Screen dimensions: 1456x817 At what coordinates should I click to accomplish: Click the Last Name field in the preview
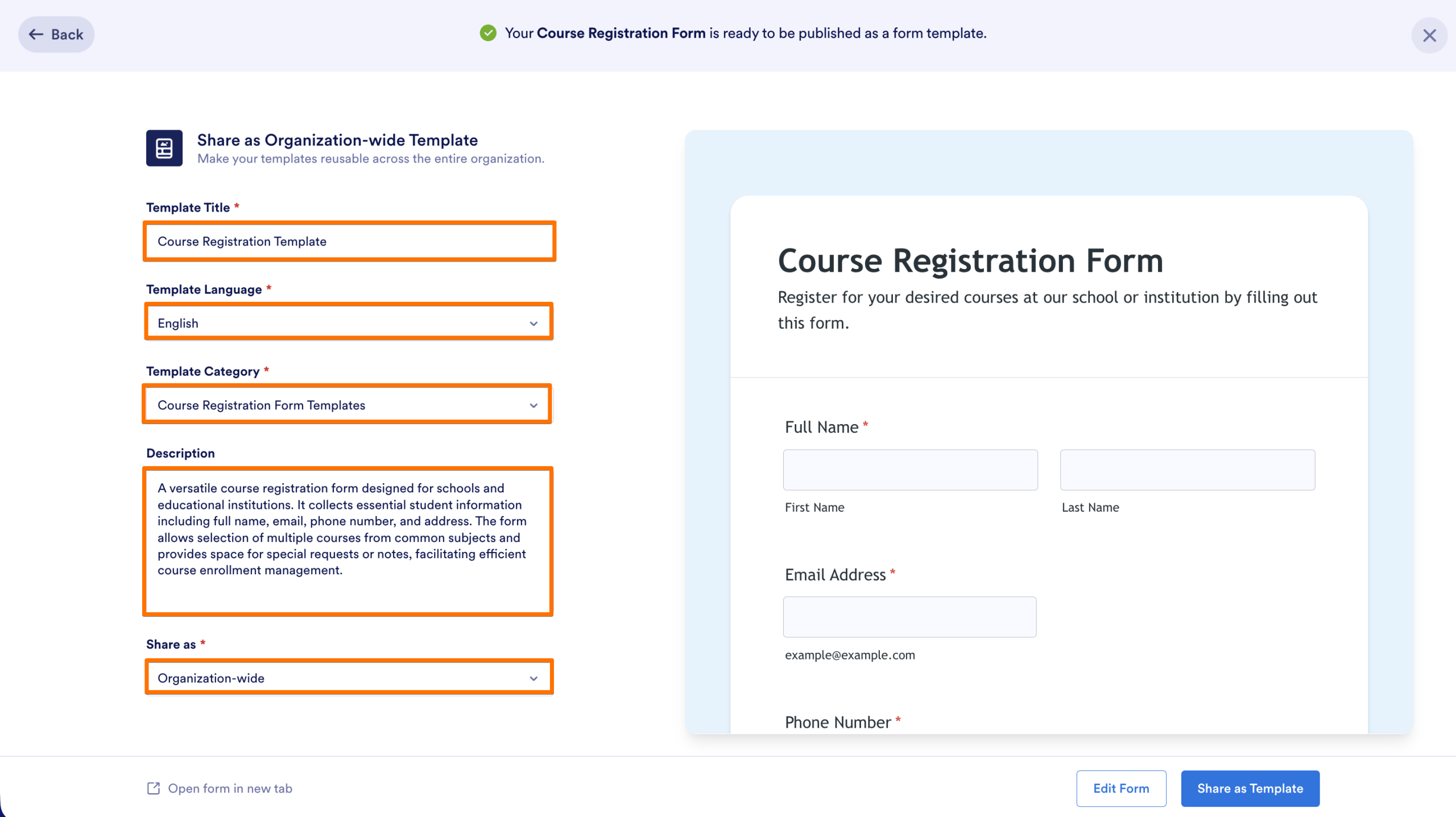click(x=1187, y=470)
